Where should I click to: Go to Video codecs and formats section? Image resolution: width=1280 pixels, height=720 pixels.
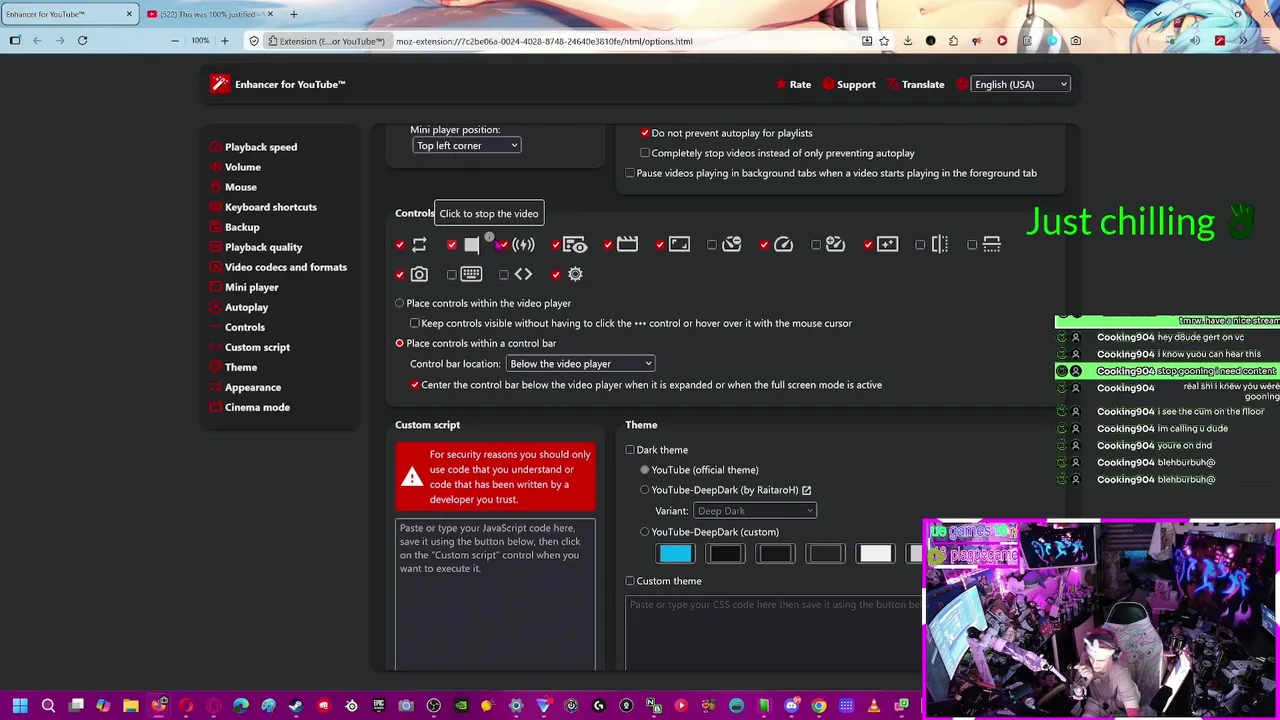click(286, 267)
